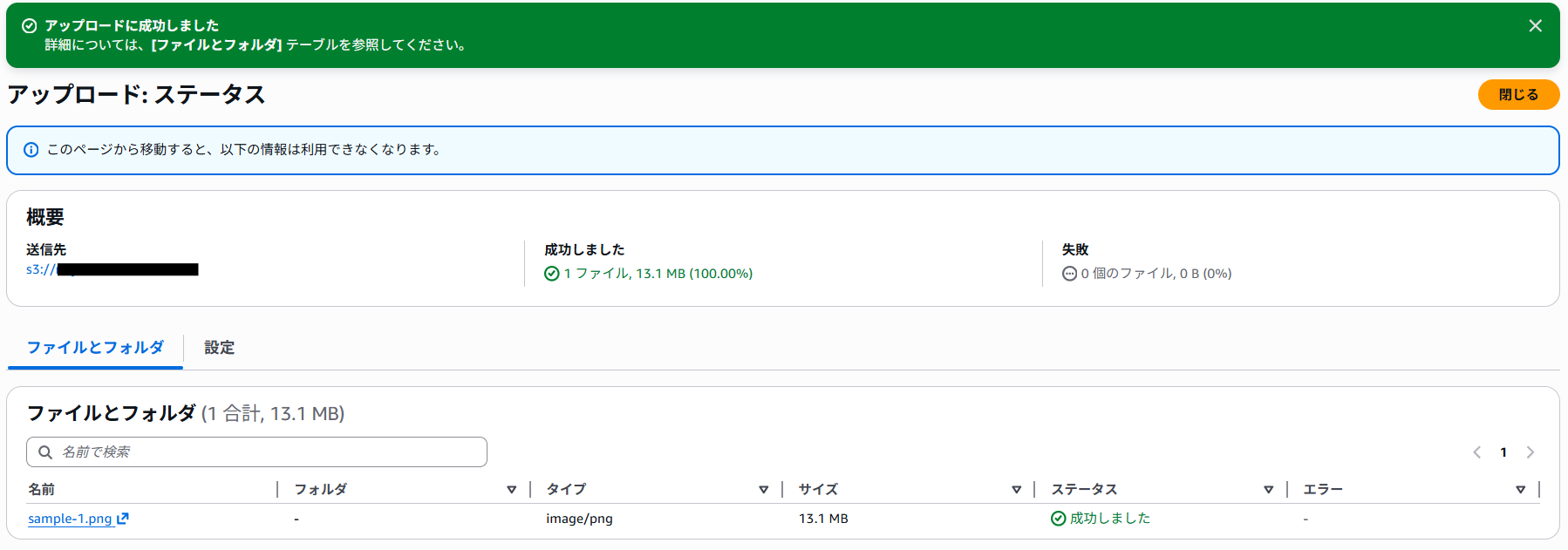Click the フォルダ column header label
This screenshot has width=1568, height=550.
coord(321,489)
